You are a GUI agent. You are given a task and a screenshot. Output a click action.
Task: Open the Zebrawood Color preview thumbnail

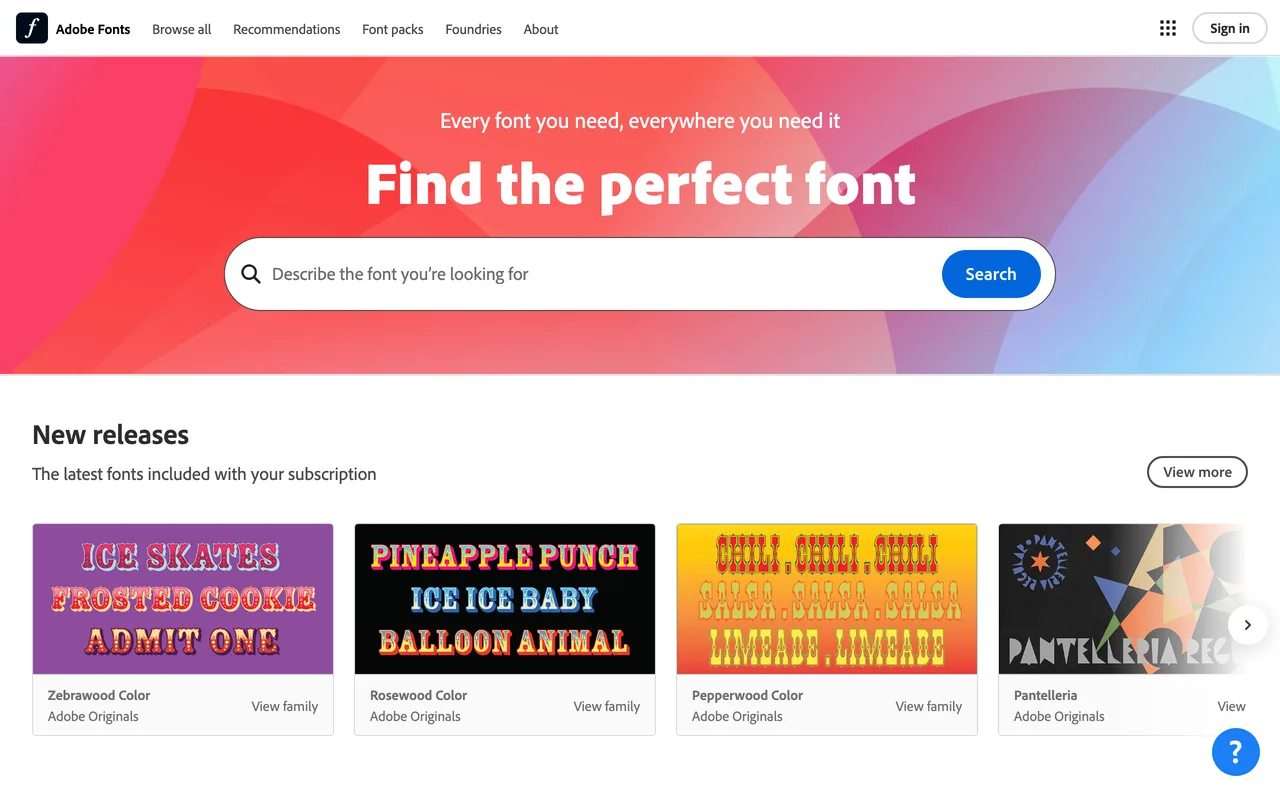tap(183, 599)
